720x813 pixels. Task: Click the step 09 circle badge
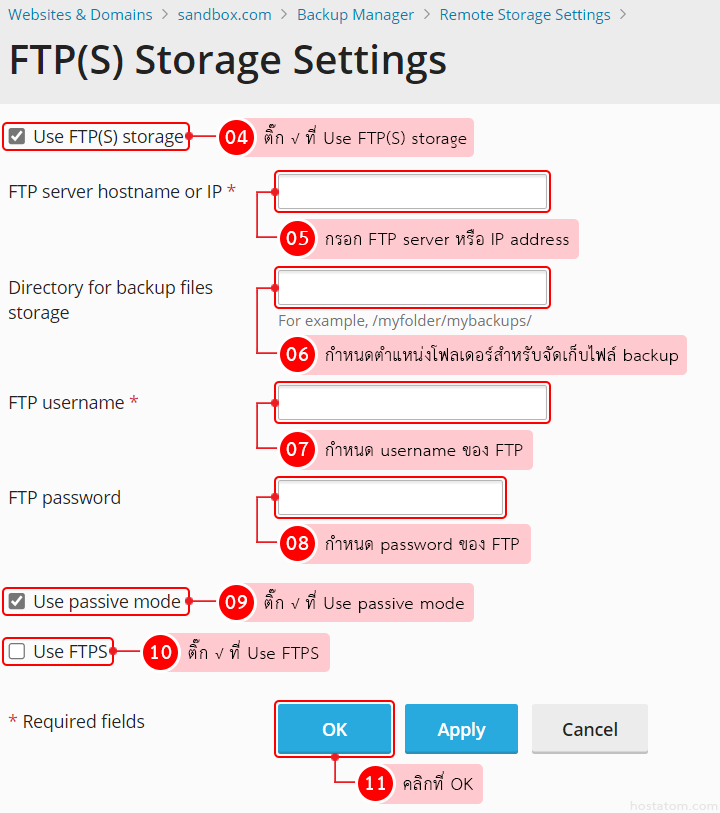pyautogui.click(x=236, y=602)
